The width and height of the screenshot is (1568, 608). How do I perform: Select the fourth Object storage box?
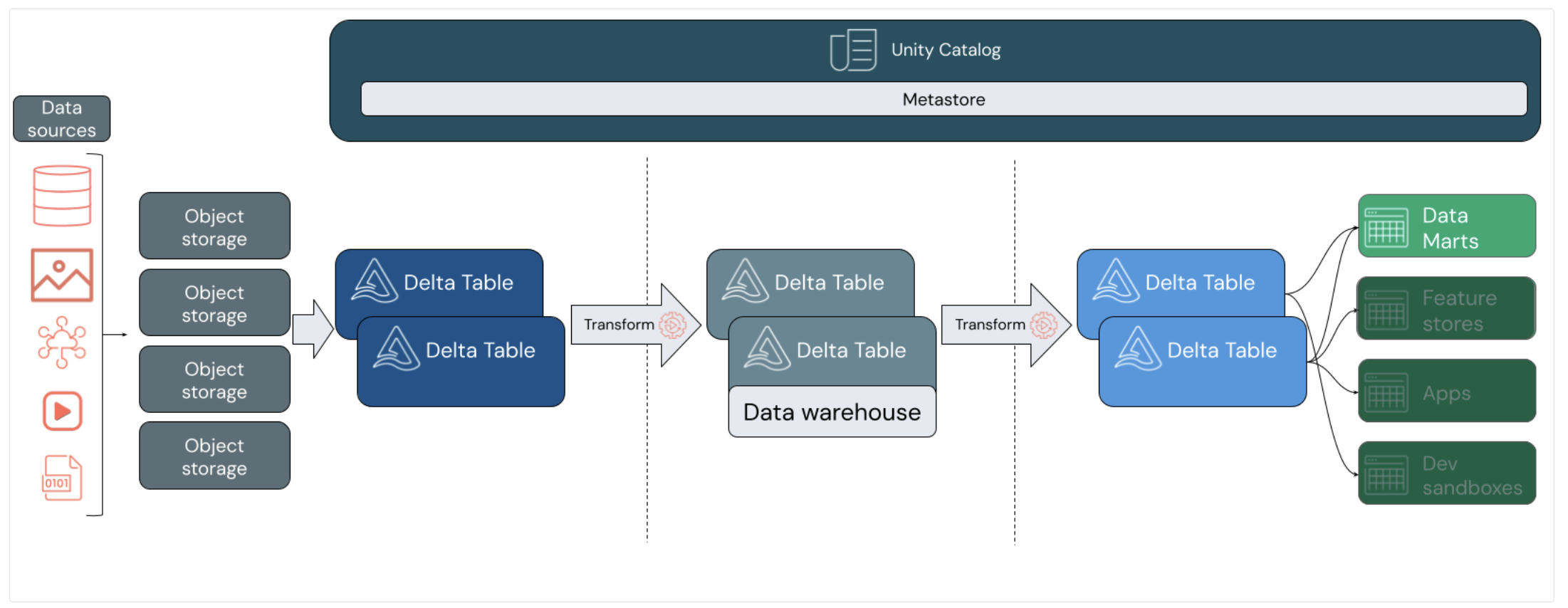(x=214, y=456)
